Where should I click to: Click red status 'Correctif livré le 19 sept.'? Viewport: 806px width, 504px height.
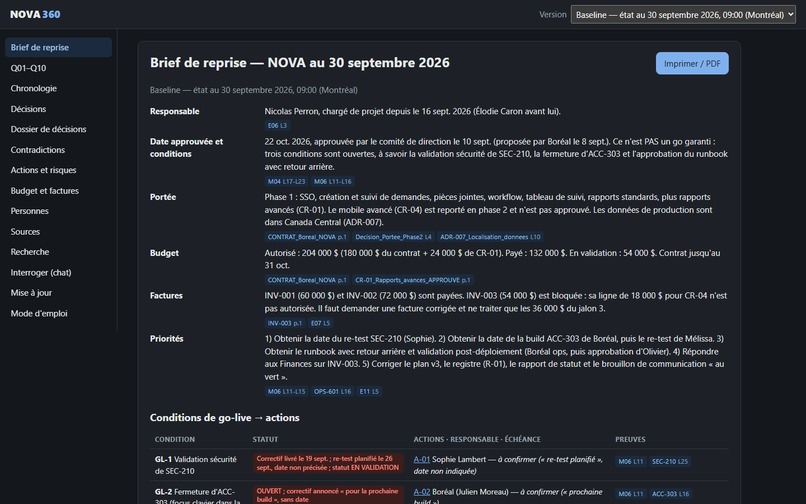pos(328,463)
